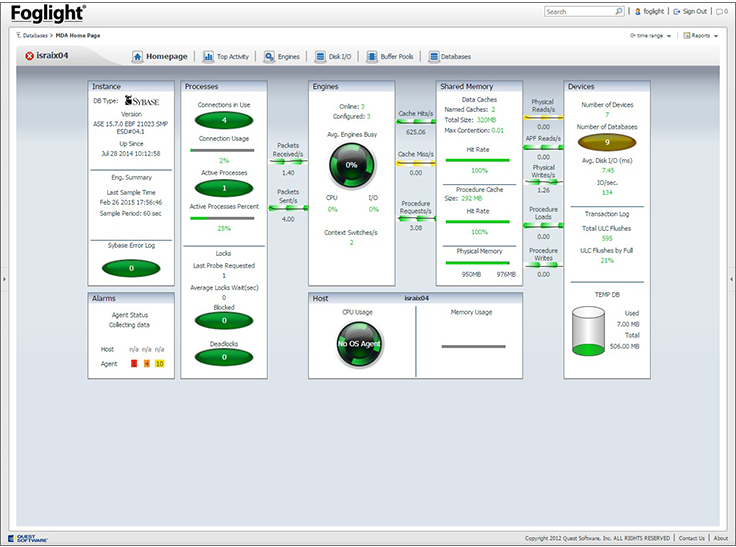Click the Physical Writes/s flow
This screenshot has height=547, width=736.
click(543, 182)
